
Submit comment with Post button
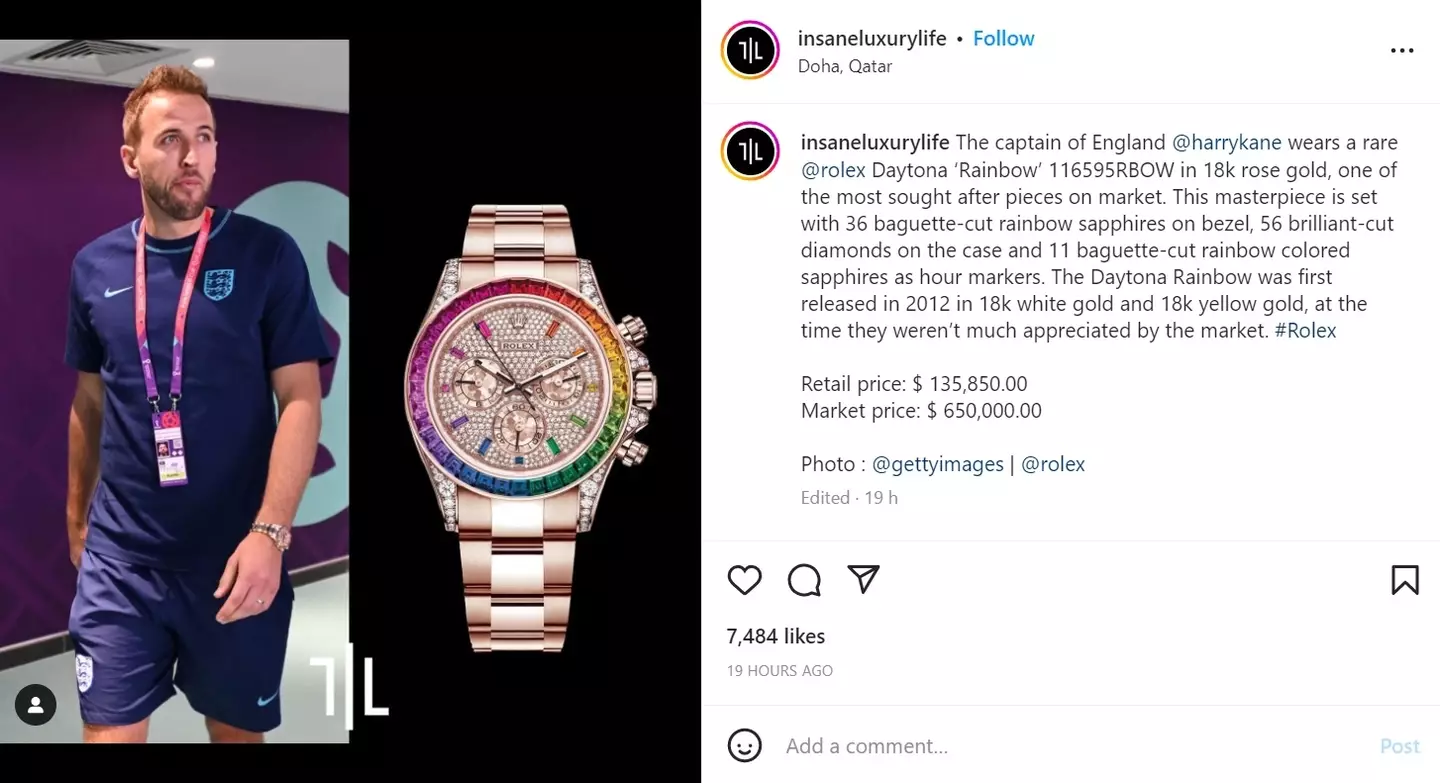click(1399, 746)
